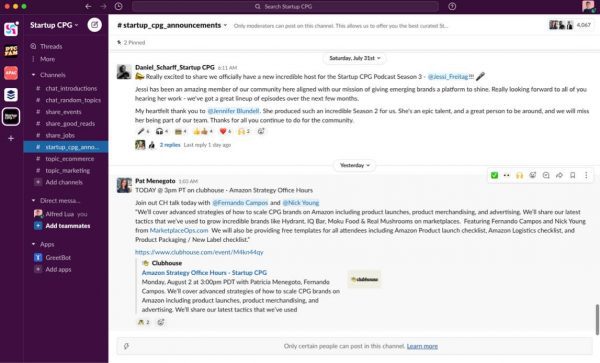Click Add teammates
The width and height of the screenshot is (600, 363).
point(68,226)
